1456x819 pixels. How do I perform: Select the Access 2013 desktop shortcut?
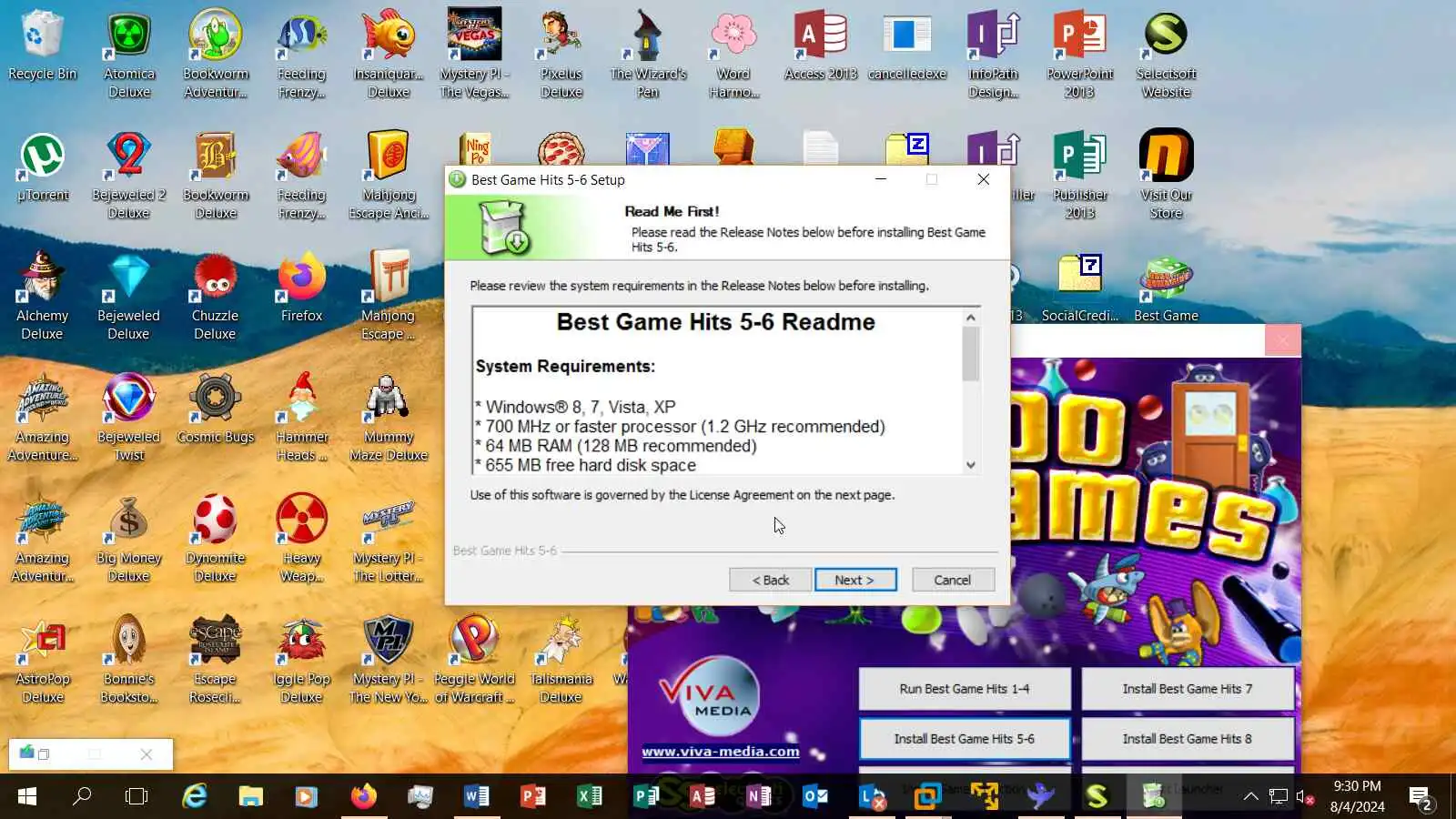click(821, 45)
